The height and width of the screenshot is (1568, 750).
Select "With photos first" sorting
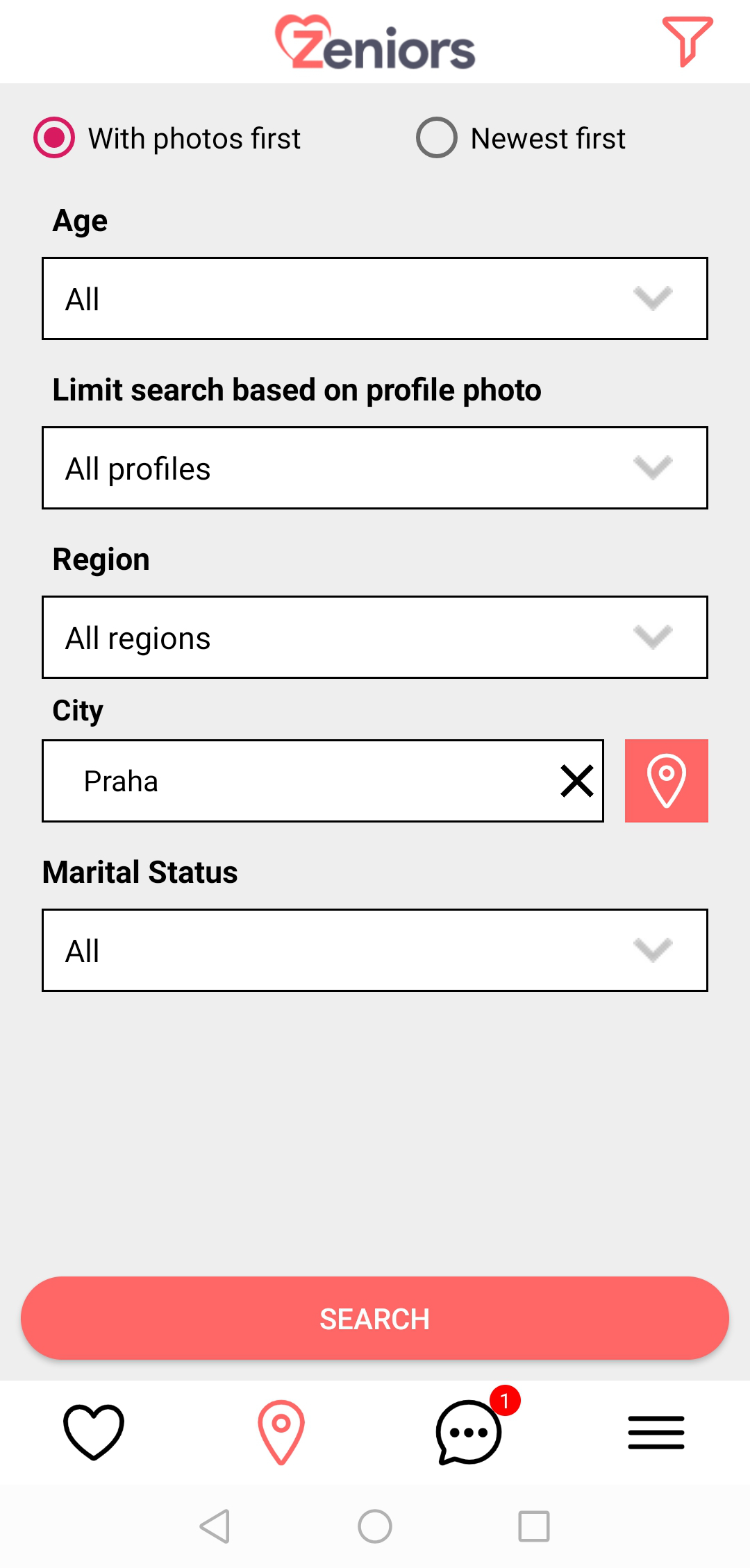coord(54,138)
